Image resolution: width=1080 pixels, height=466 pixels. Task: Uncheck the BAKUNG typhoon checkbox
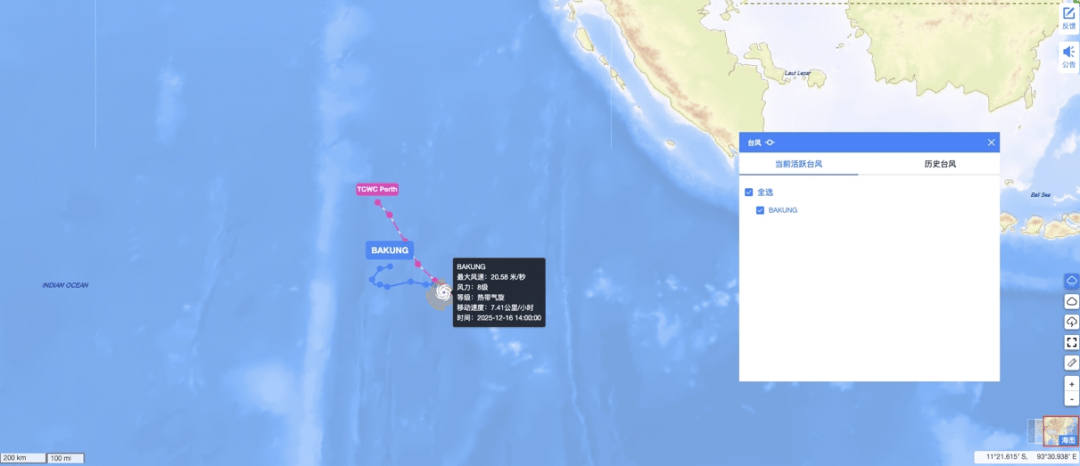(x=760, y=210)
